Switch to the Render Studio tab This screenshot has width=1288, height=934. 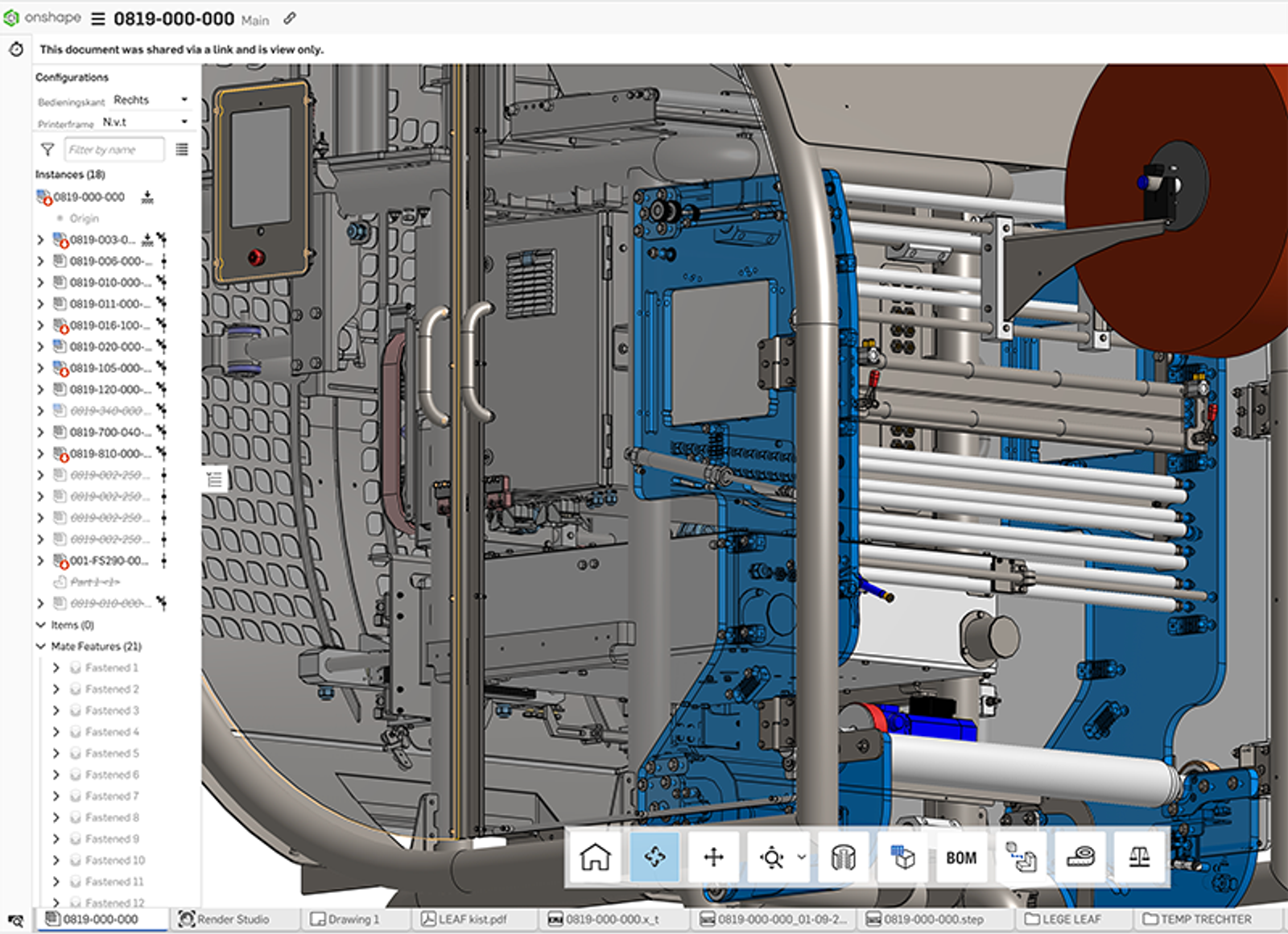233,919
